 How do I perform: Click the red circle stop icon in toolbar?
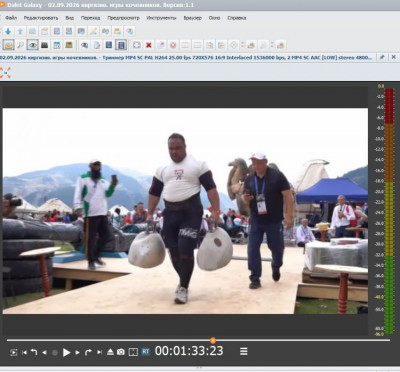point(173,45)
